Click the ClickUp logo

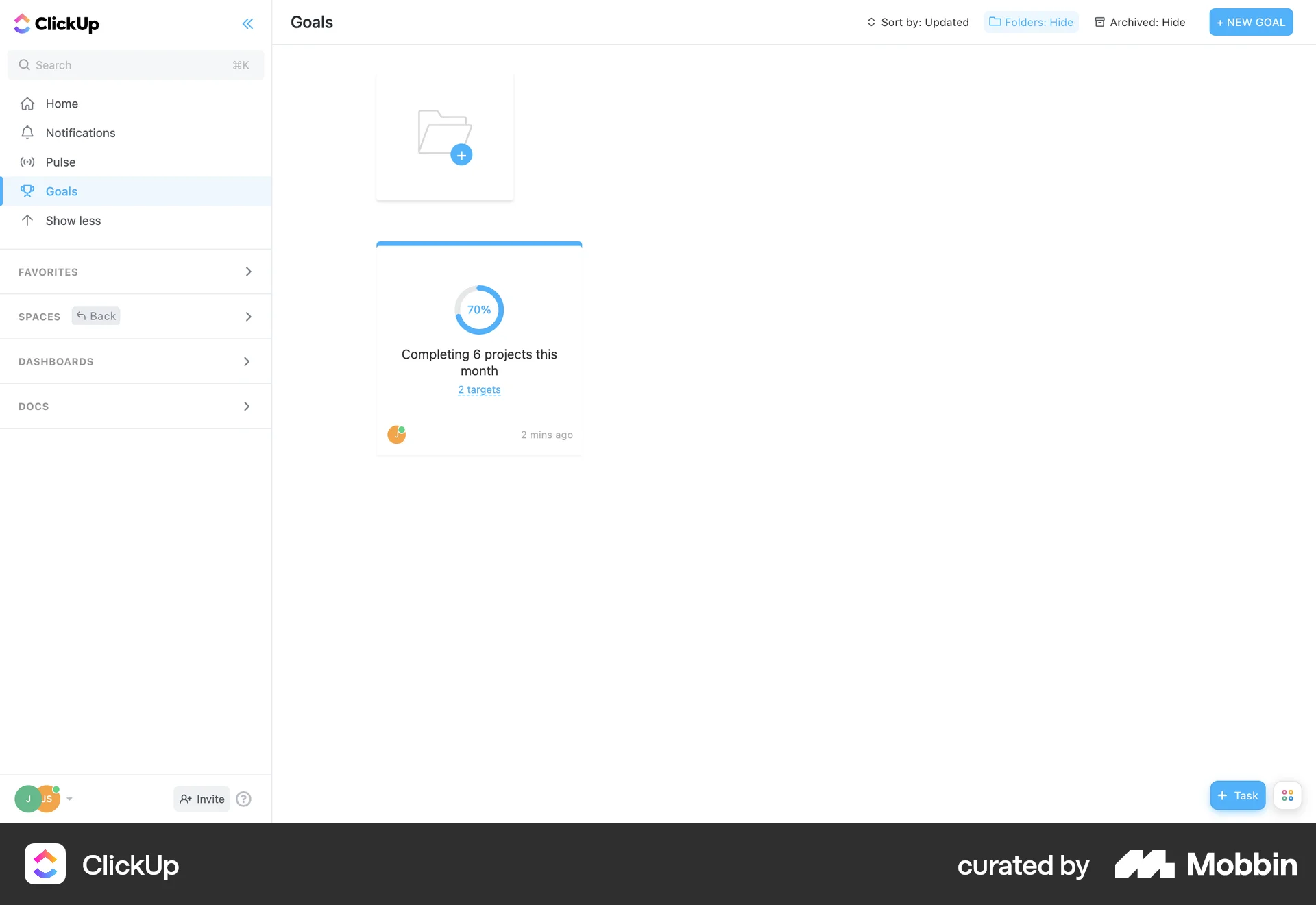56,23
